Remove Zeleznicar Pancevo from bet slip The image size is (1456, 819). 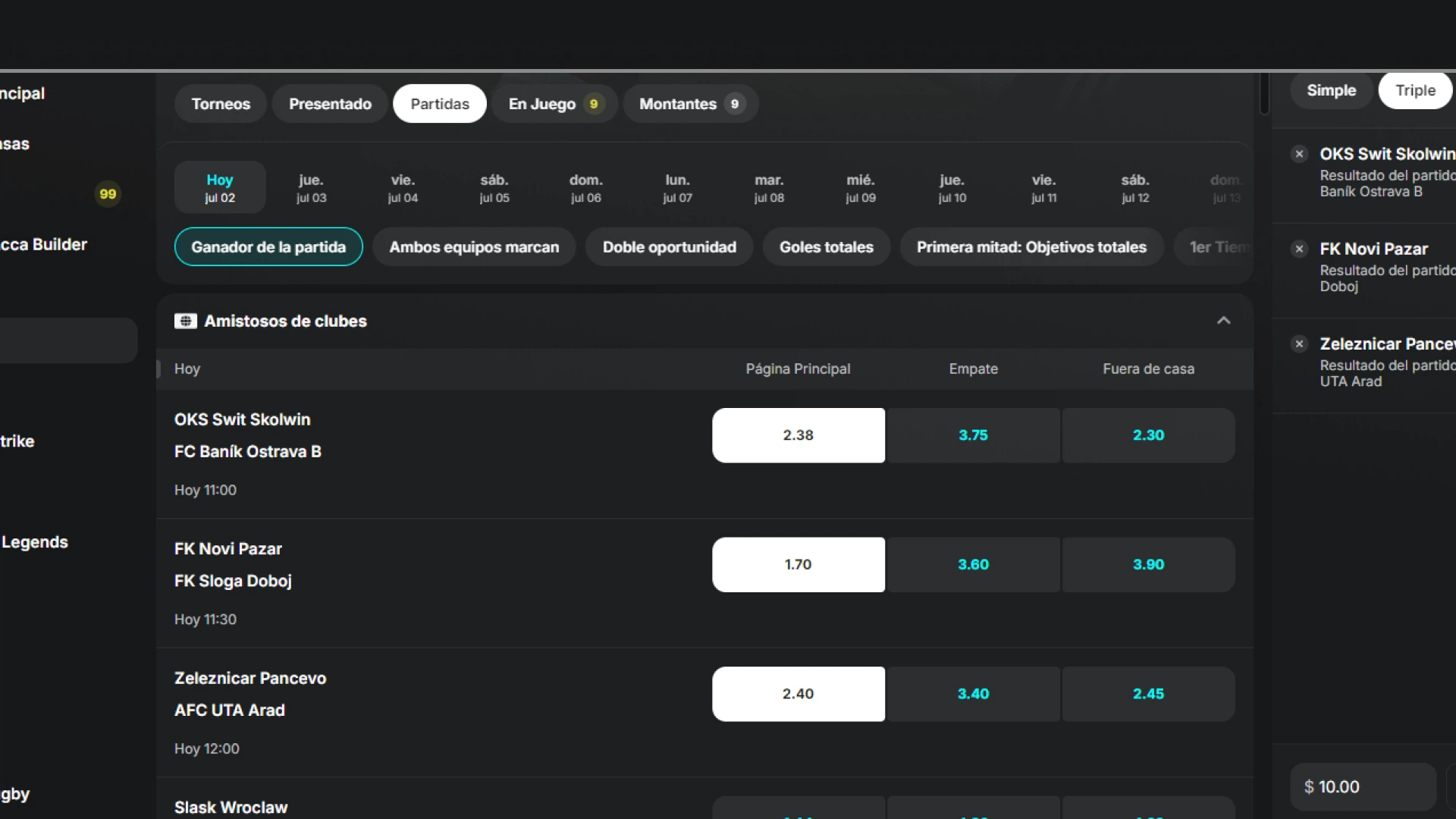pyautogui.click(x=1299, y=344)
